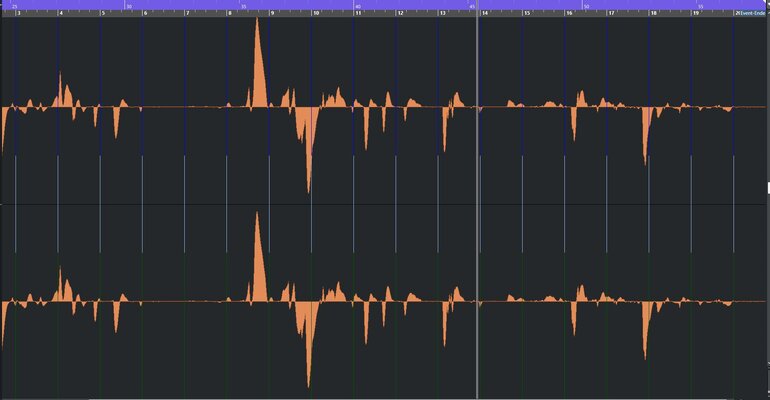This screenshot has width=770, height=400.
Task: Set position at bar 10 in ruler
Action: click(316, 13)
